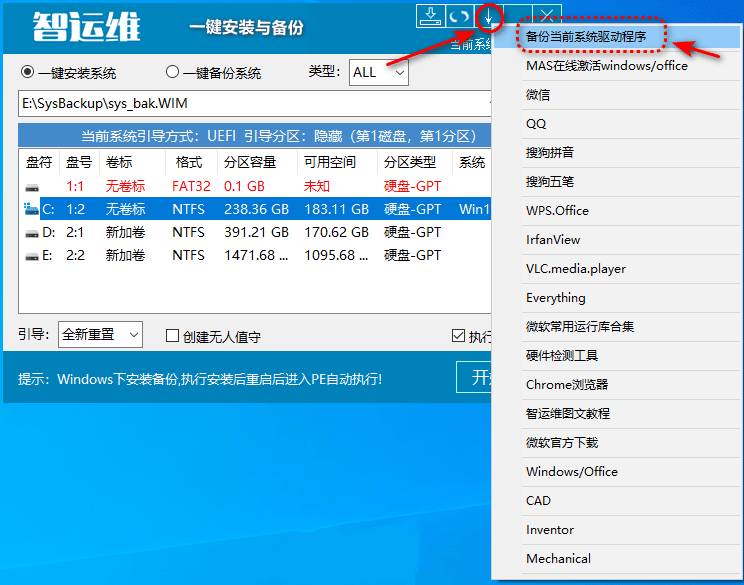Click the C: drive icon in partition list
Image resolution: width=744 pixels, height=585 pixels.
click(32, 210)
